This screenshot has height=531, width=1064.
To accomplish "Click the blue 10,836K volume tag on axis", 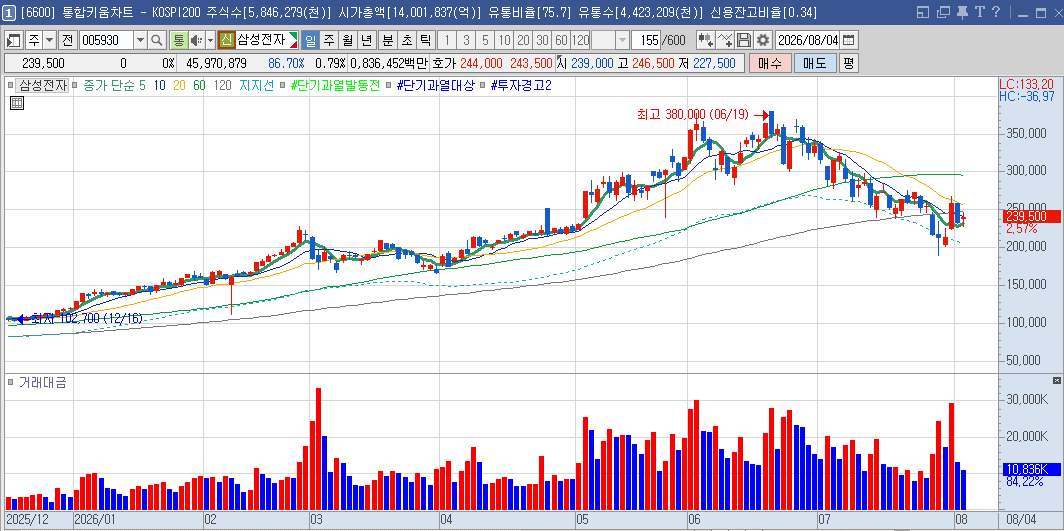I will pyautogui.click(x=1030, y=469).
